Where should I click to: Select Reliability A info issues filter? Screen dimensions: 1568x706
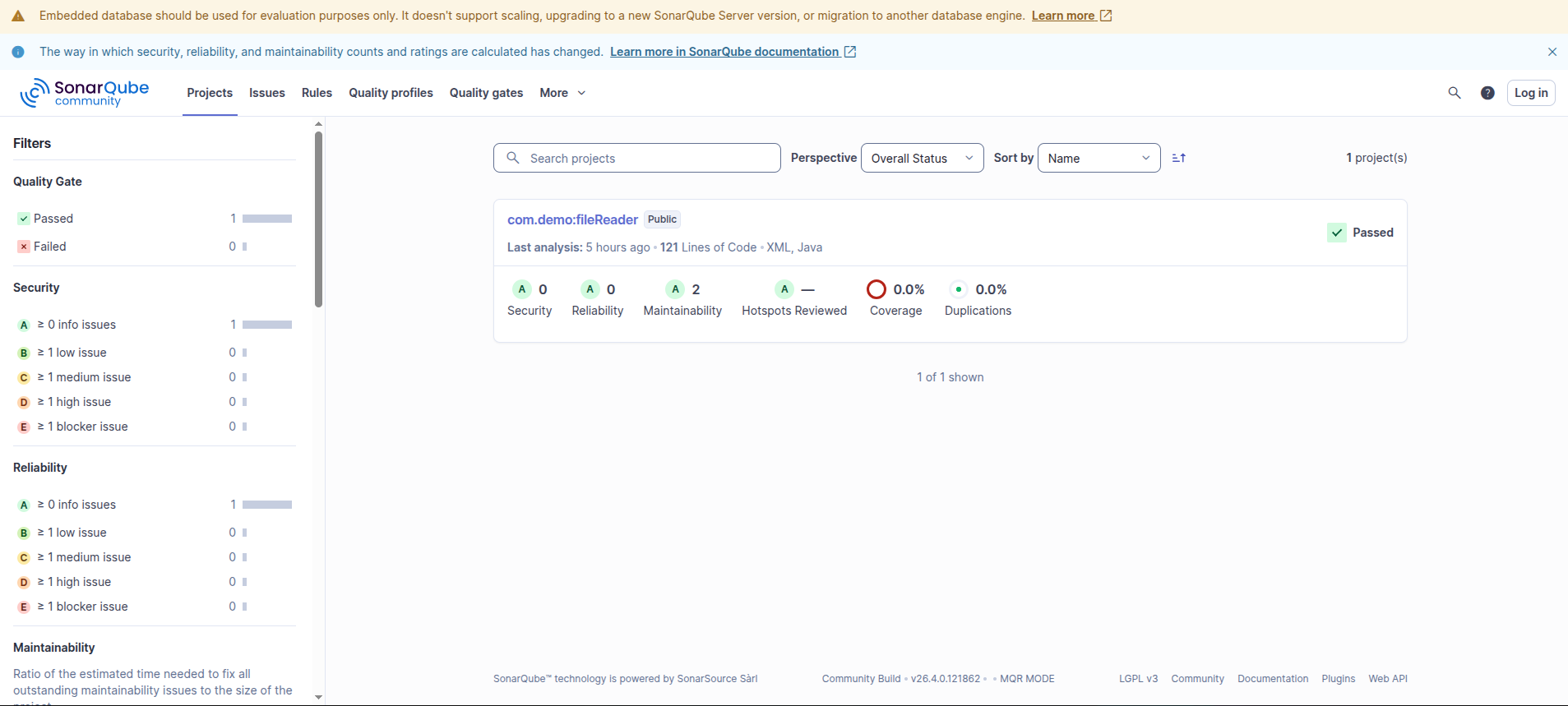pos(153,505)
